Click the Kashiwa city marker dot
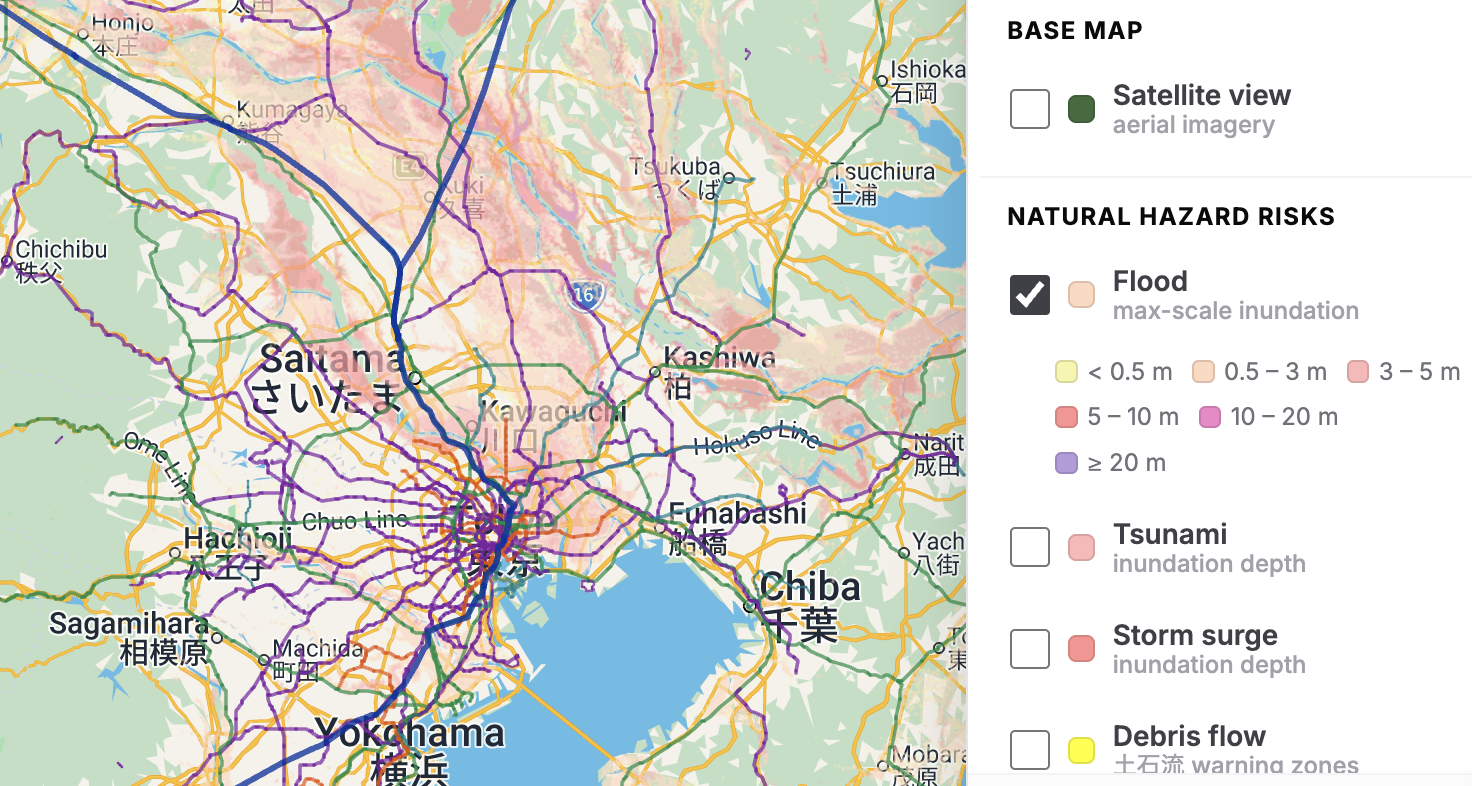Image resolution: width=1472 pixels, height=786 pixels. point(655,372)
